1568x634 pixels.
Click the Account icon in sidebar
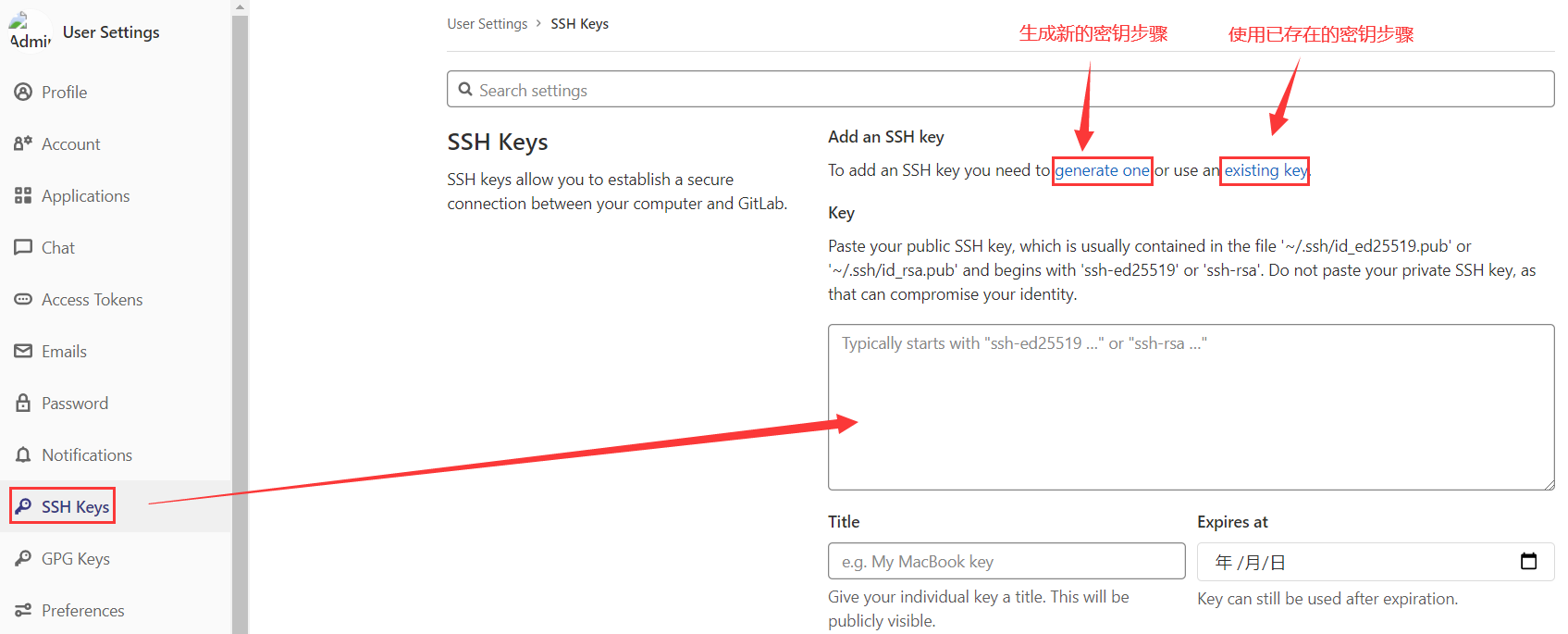[23, 143]
